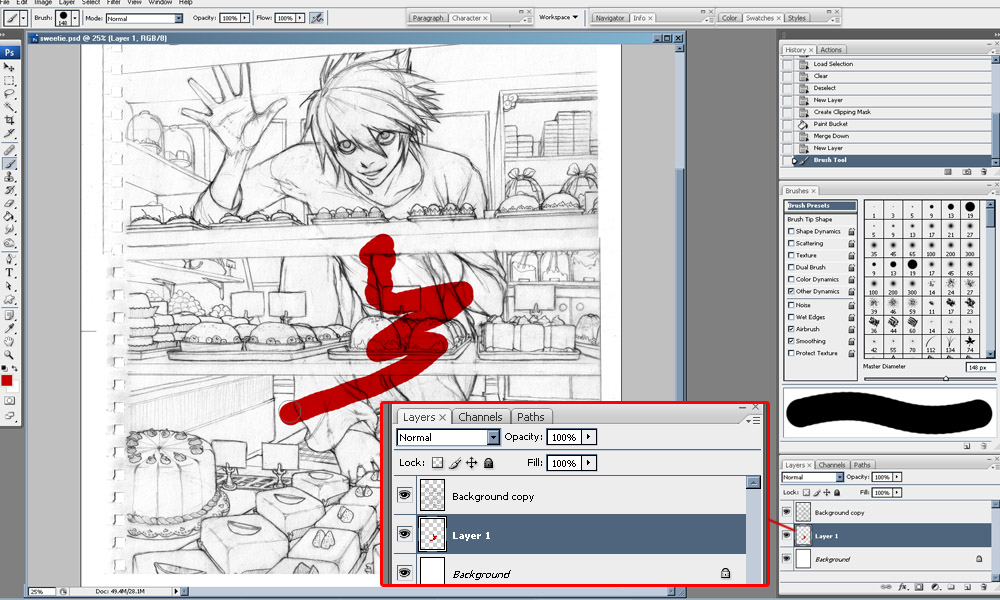The width and height of the screenshot is (1000, 600).
Task: Open the Workspace dropdown
Action: (x=558, y=17)
